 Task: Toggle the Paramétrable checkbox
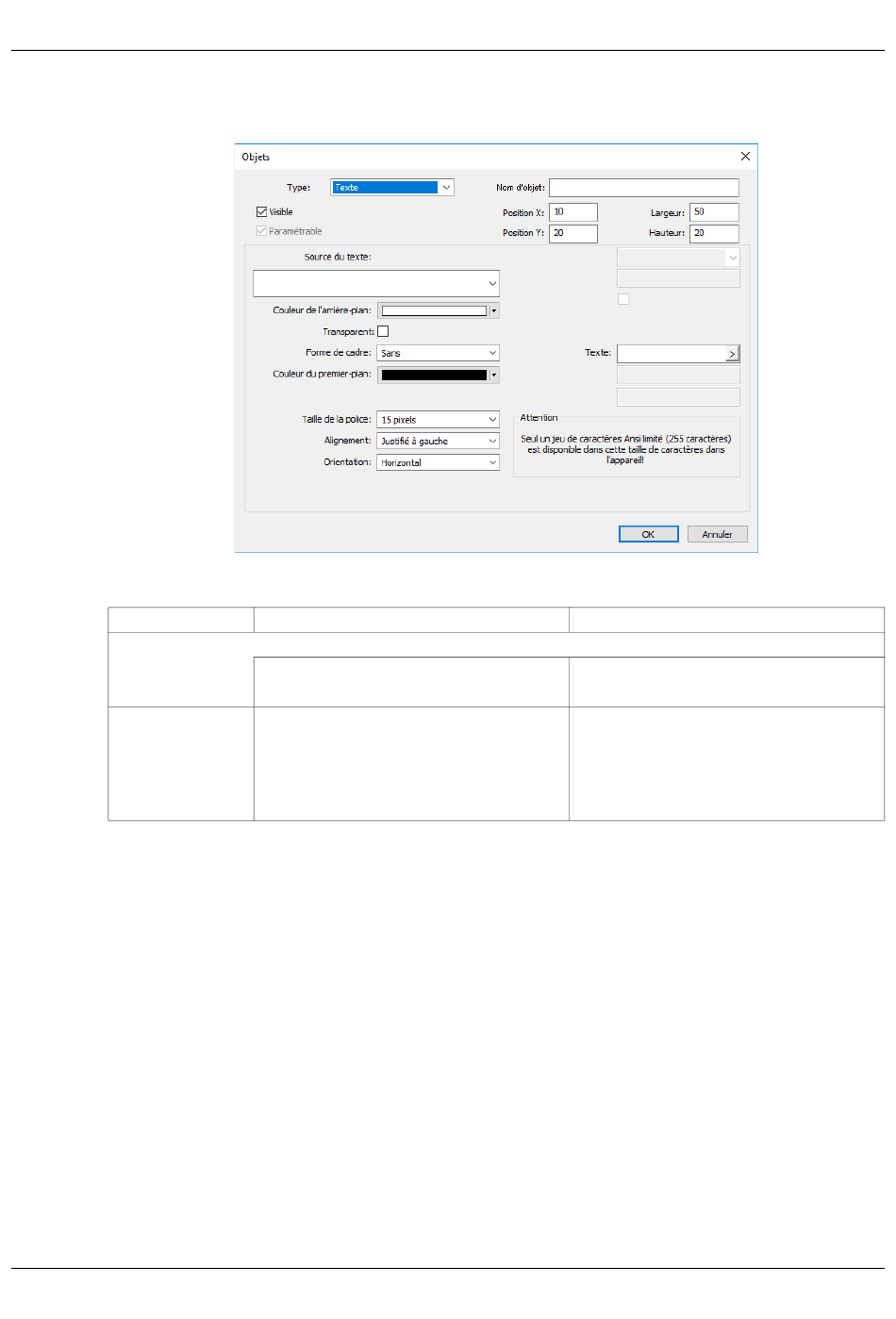coord(261,231)
